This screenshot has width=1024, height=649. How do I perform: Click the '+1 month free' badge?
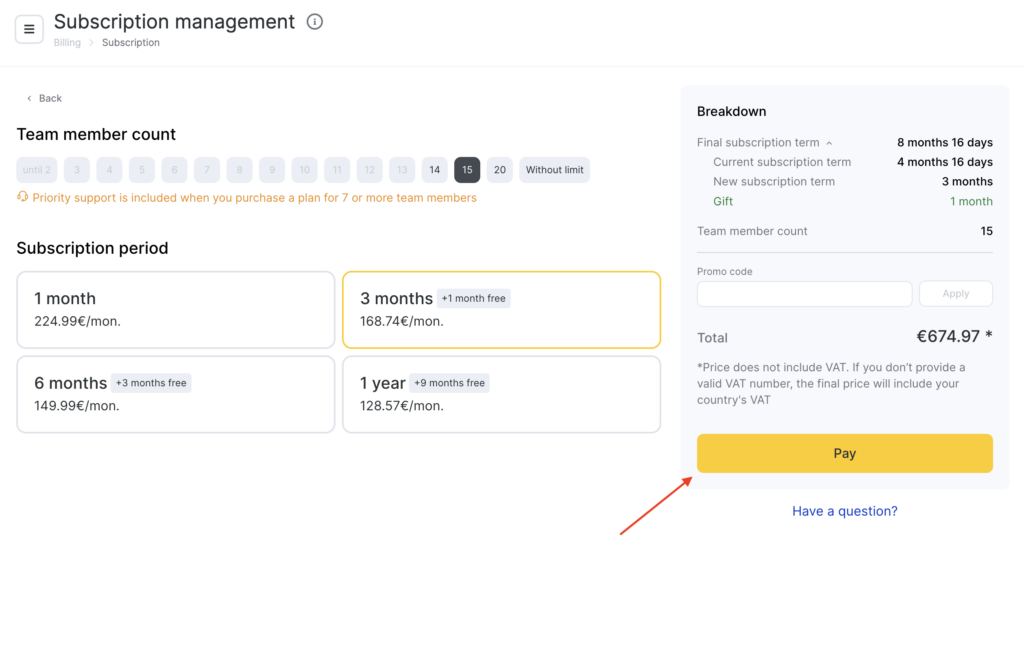pyautogui.click(x=473, y=298)
